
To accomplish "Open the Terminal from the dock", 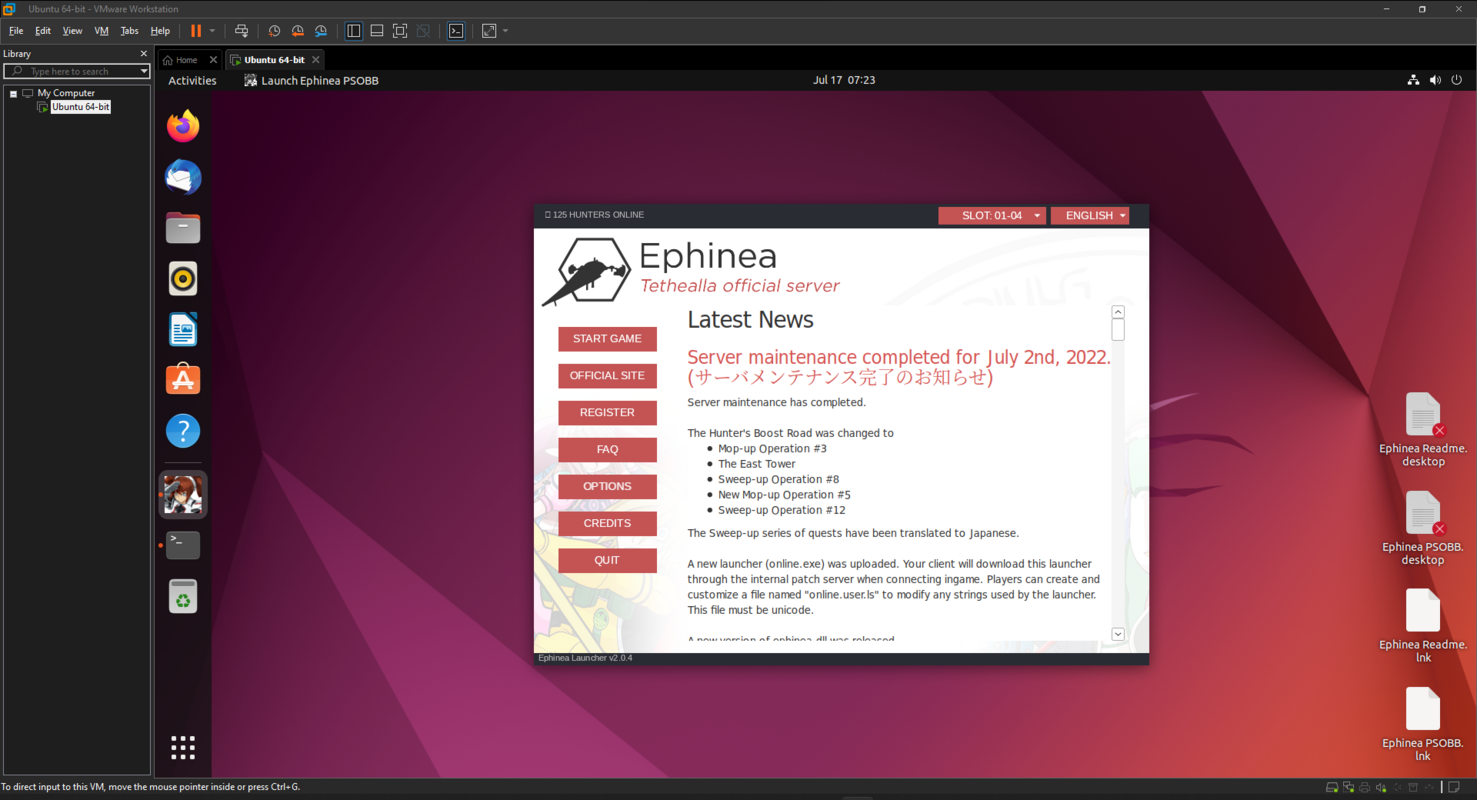I will click(183, 545).
